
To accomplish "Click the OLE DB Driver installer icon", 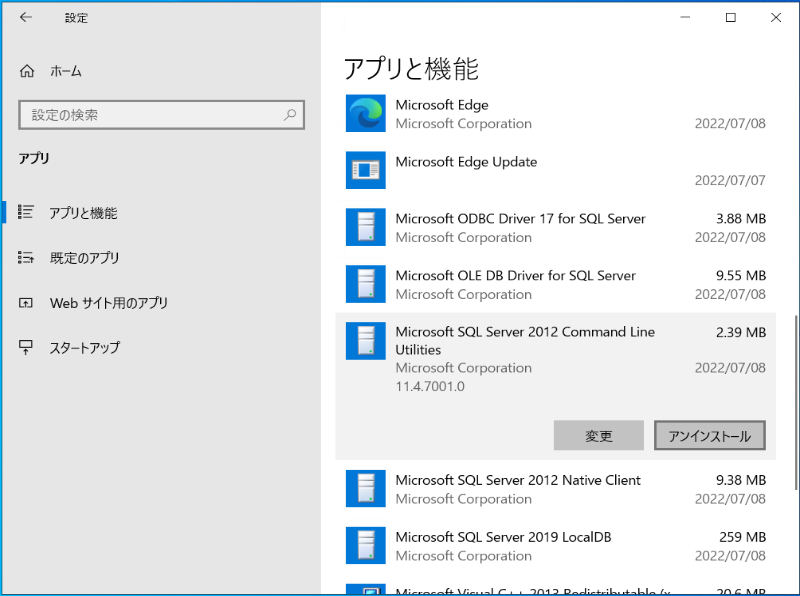I will coord(365,284).
